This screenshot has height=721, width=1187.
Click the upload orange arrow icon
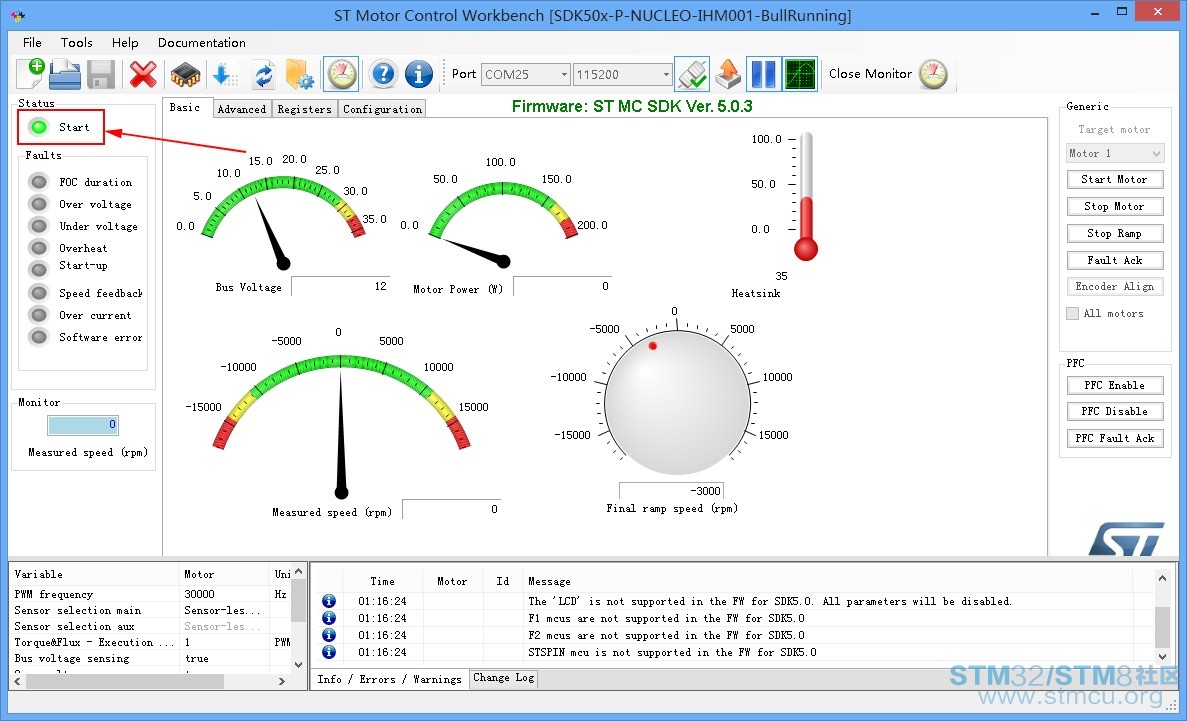727,74
